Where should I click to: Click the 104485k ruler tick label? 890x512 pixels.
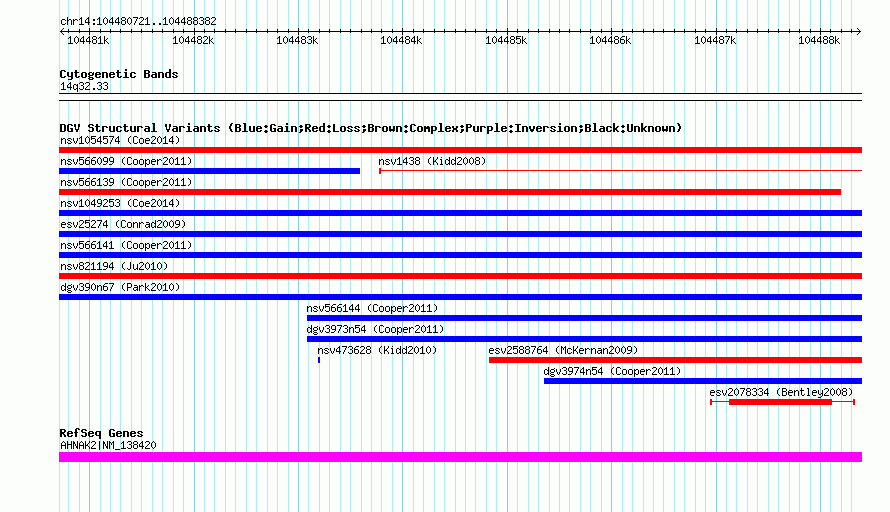pyautogui.click(x=506, y=40)
